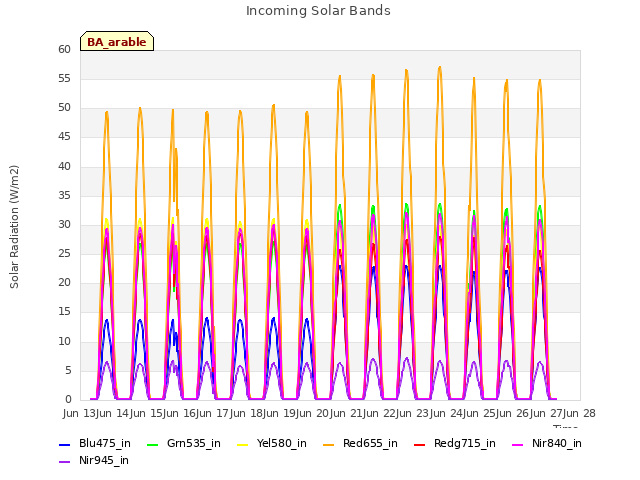Viewport: 640px width, 480px height.
Task: Click the green Grn535_in legend swatch
Action: tap(152, 444)
